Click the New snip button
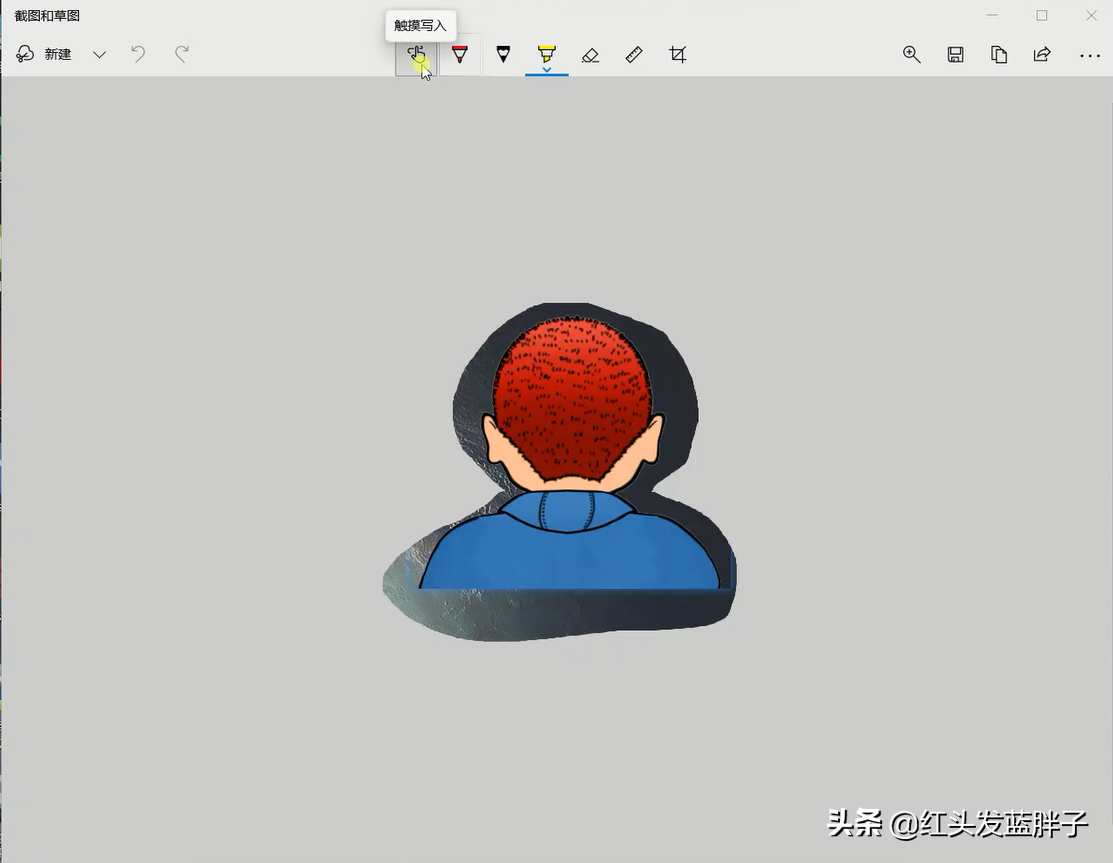 click(44, 55)
